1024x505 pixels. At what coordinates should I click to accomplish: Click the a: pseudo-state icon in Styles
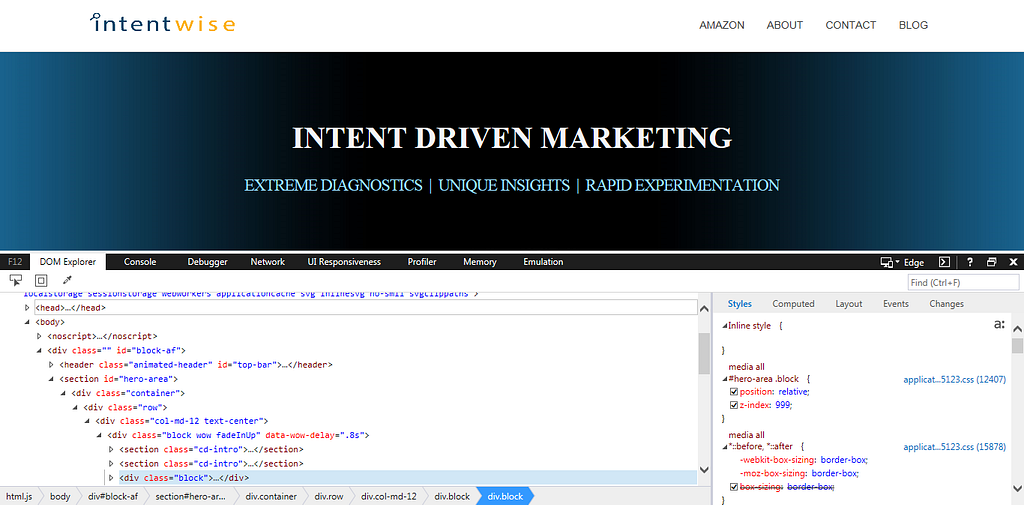coord(999,324)
